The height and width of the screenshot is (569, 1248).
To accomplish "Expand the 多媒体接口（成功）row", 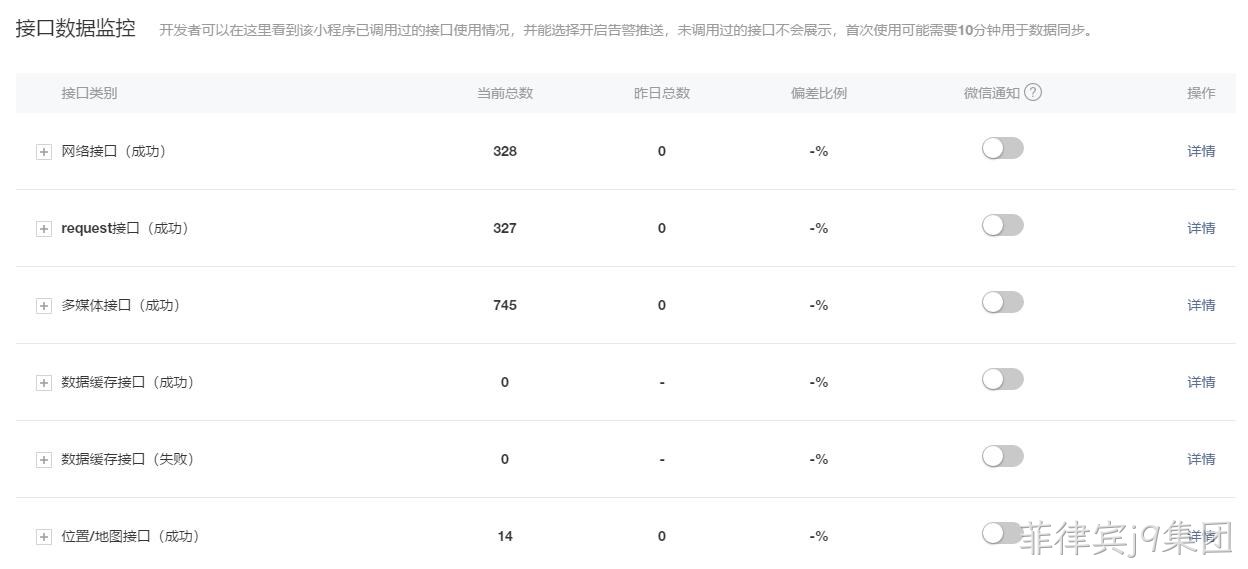I will pyautogui.click(x=44, y=306).
